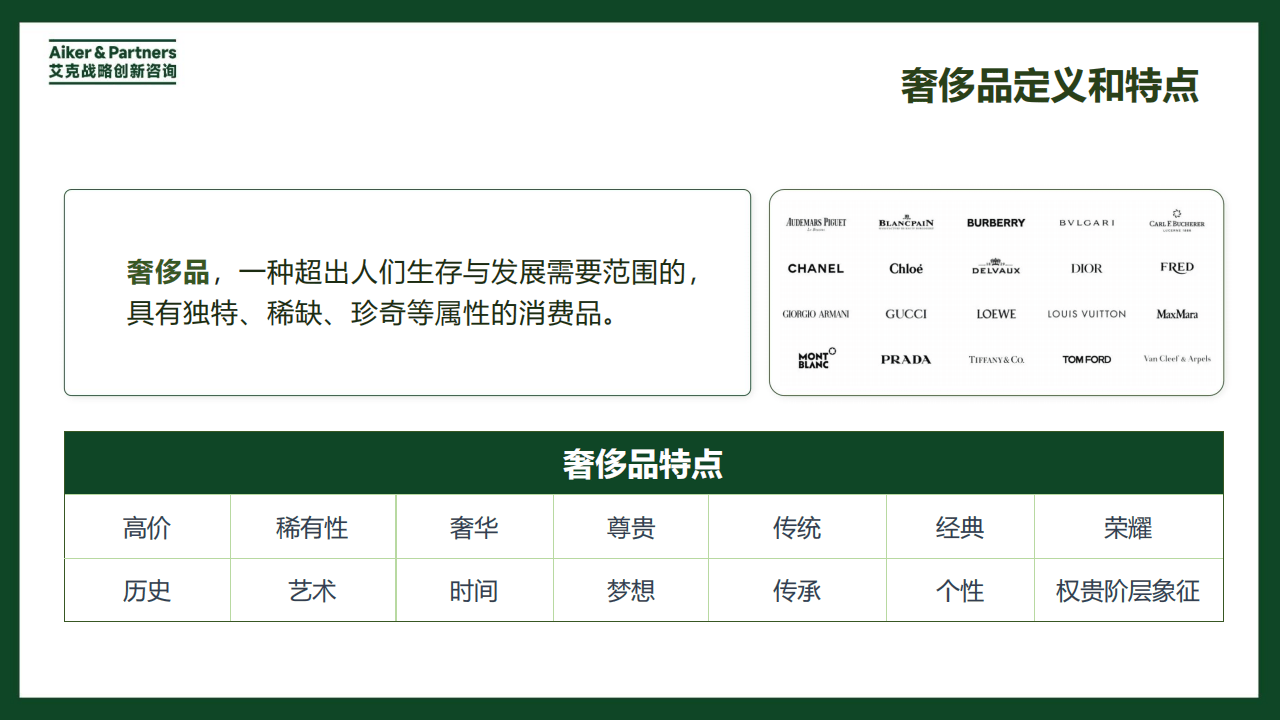
Task: Select the Tom Ford logo
Action: (1086, 359)
